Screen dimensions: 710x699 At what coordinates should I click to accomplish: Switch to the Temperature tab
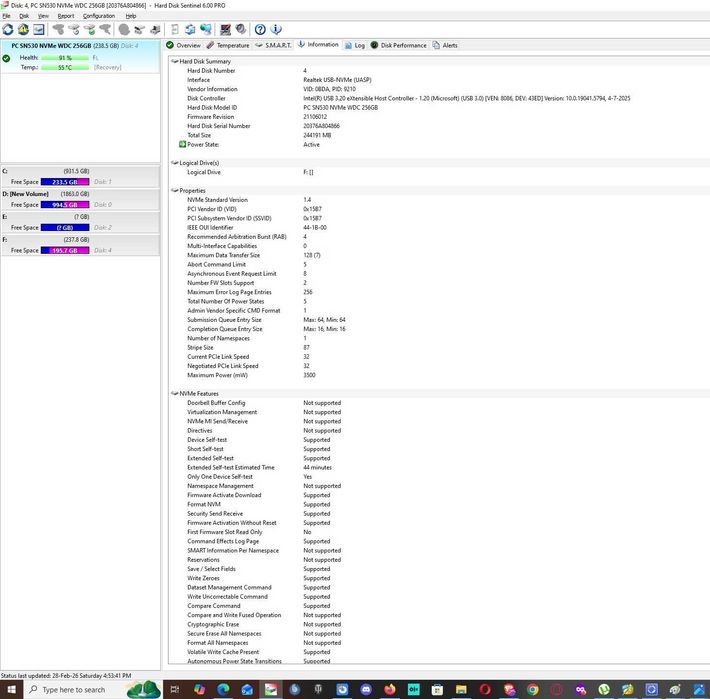(228, 45)
